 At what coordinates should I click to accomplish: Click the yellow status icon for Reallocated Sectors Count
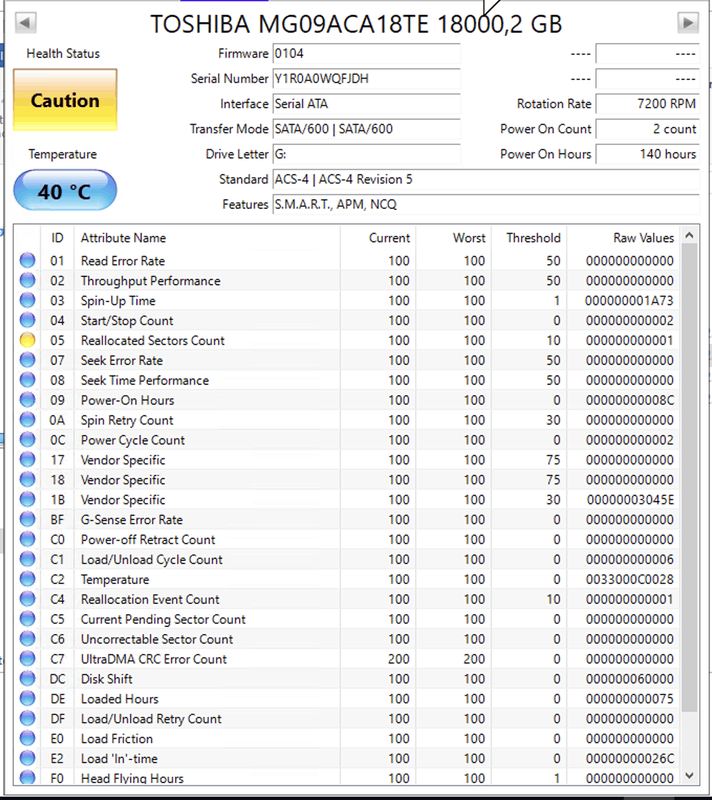[28, 340]
